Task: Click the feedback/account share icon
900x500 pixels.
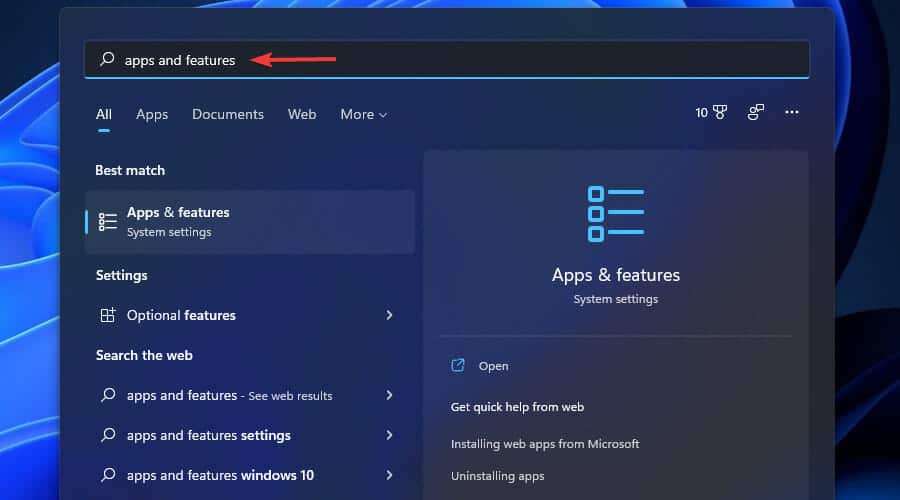Action: [x=756, y=112]
